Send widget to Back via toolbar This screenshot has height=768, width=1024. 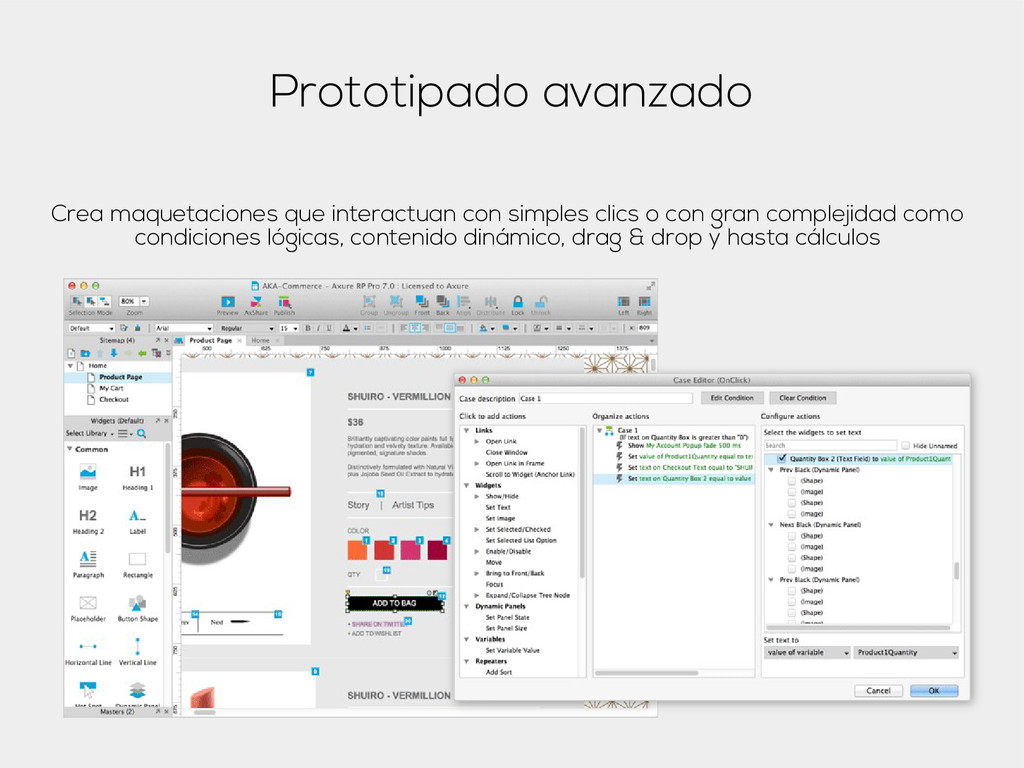click(x=443, y=302)
